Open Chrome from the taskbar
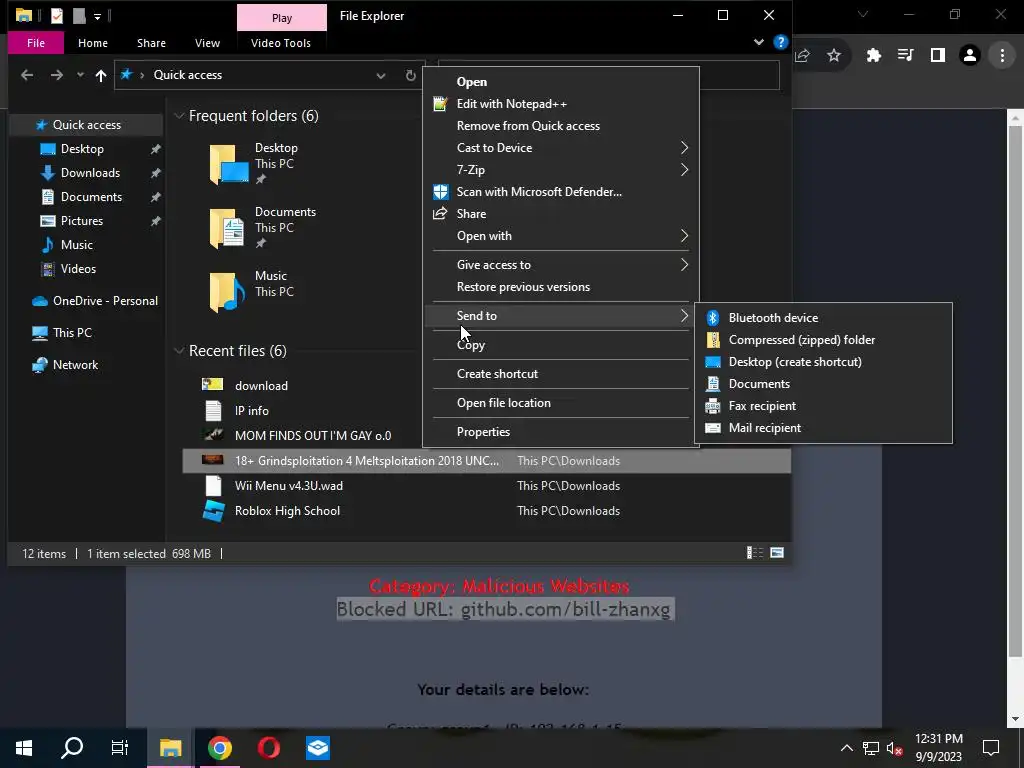 [220, 748]
